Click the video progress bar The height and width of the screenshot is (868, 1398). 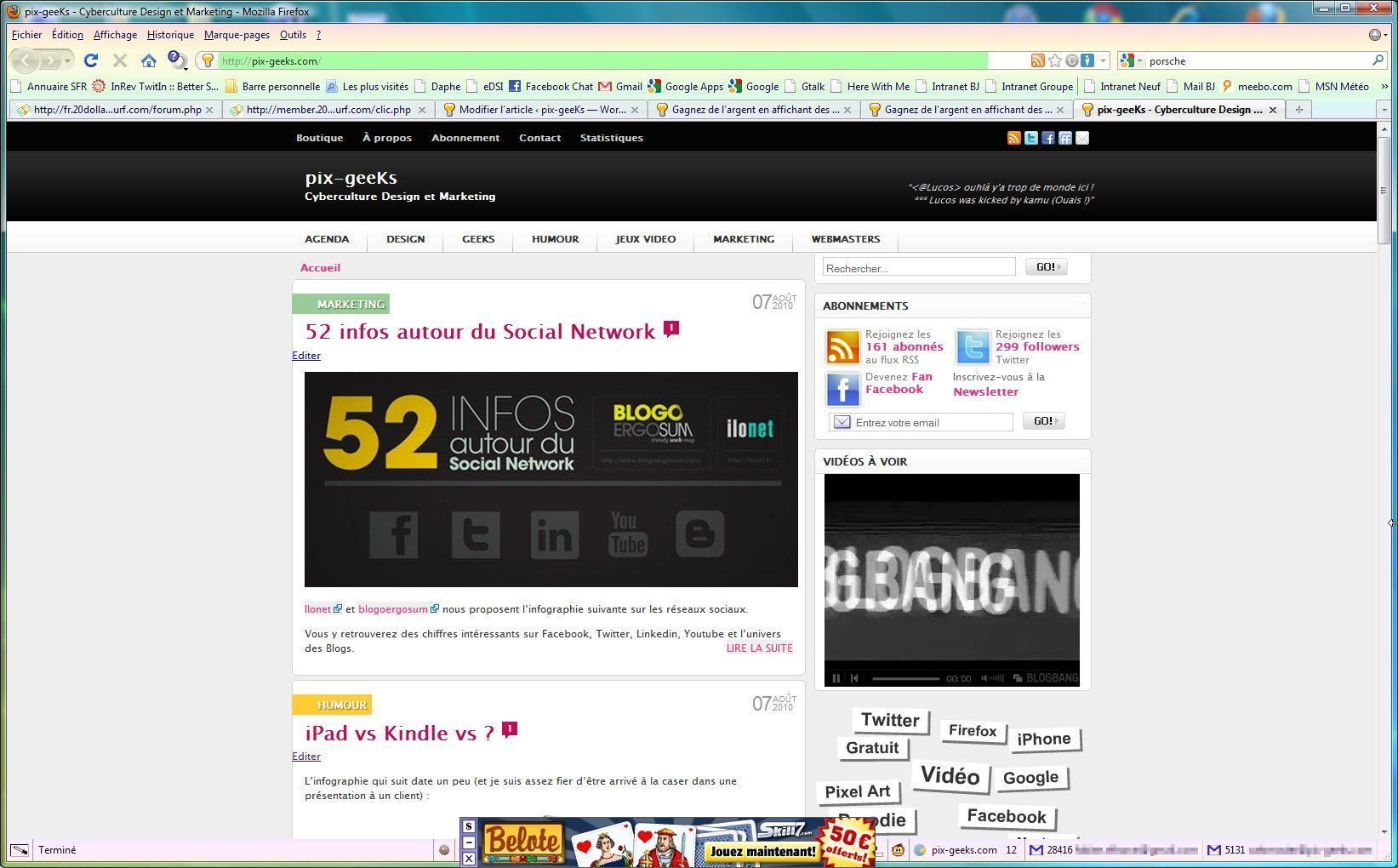coord(905,678)
